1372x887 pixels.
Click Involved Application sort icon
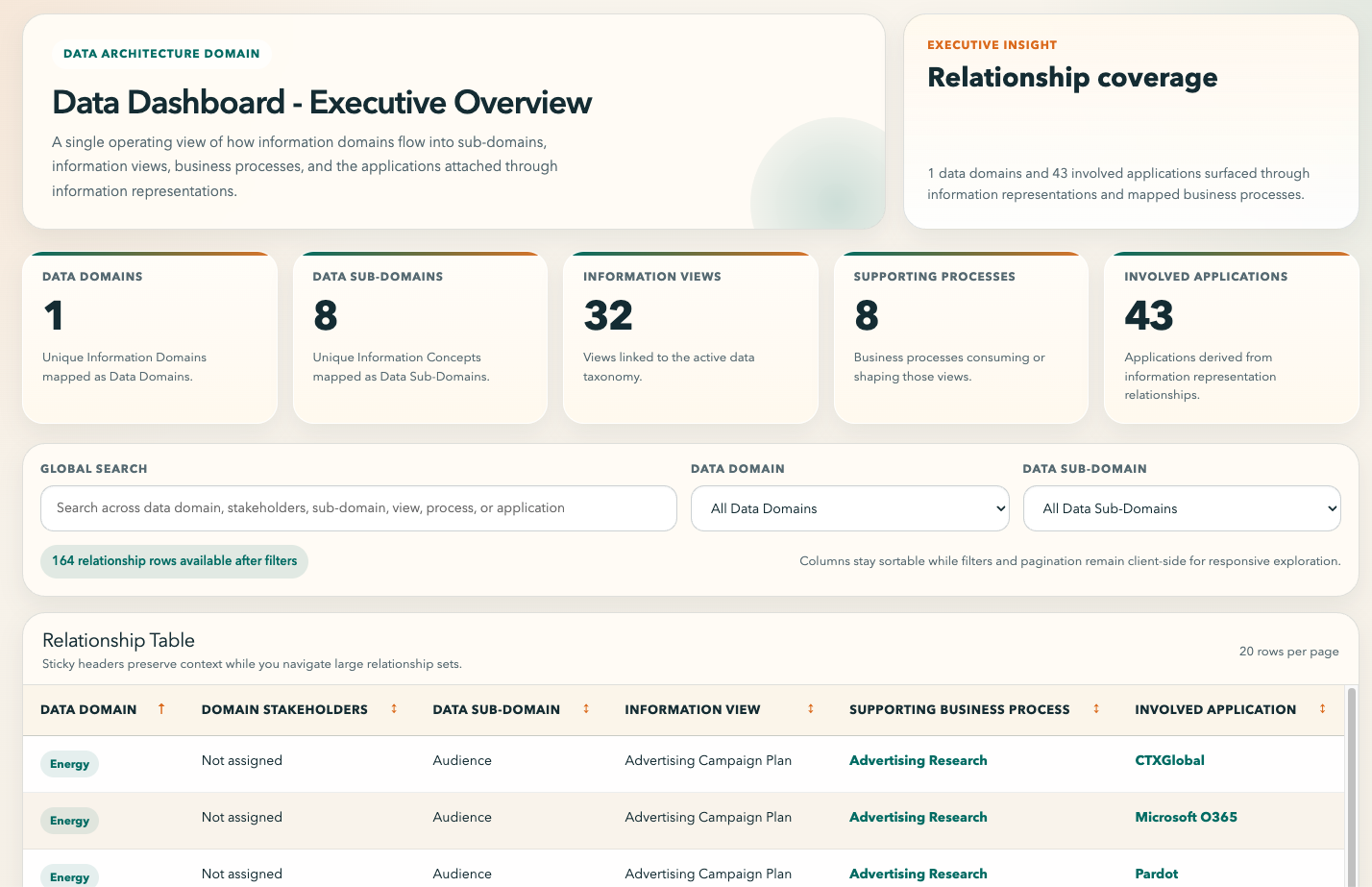point(1323,709)
